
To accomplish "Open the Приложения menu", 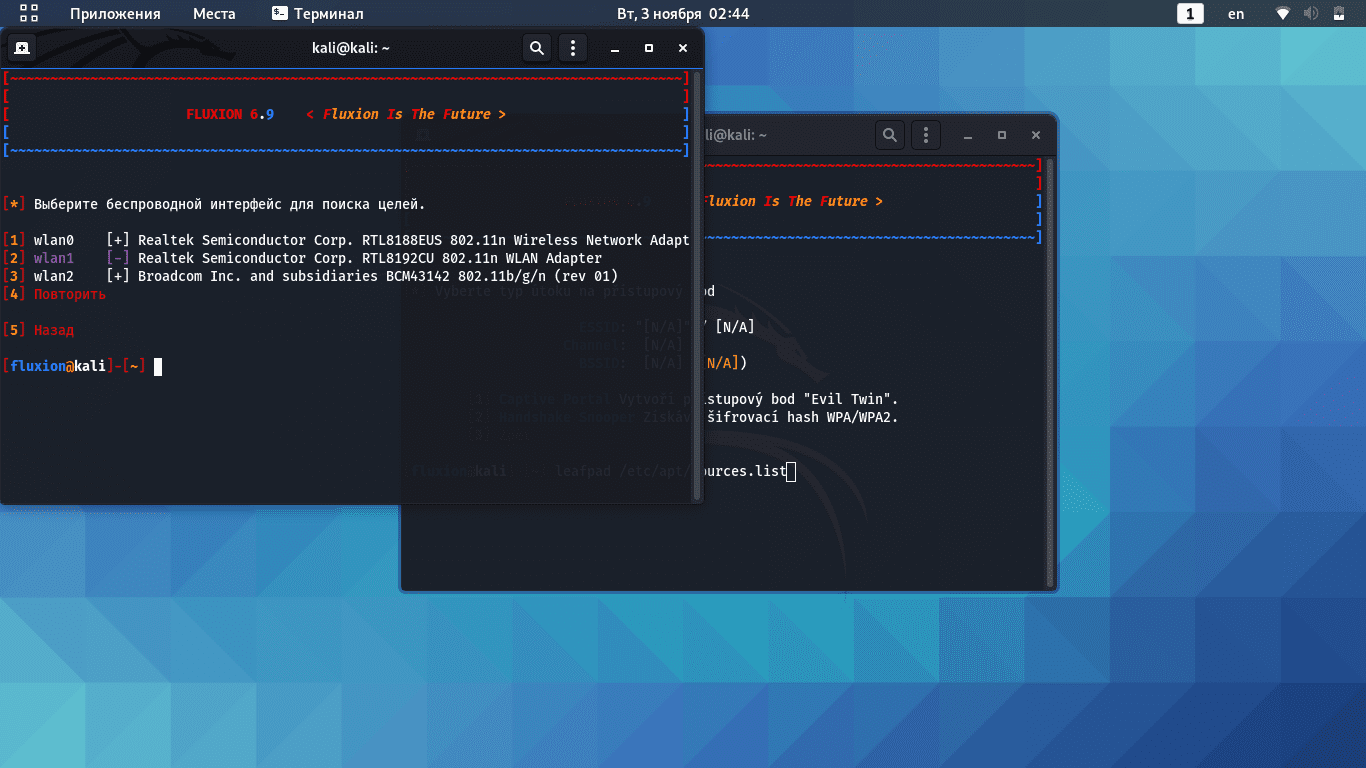I will tap(115, 13).
